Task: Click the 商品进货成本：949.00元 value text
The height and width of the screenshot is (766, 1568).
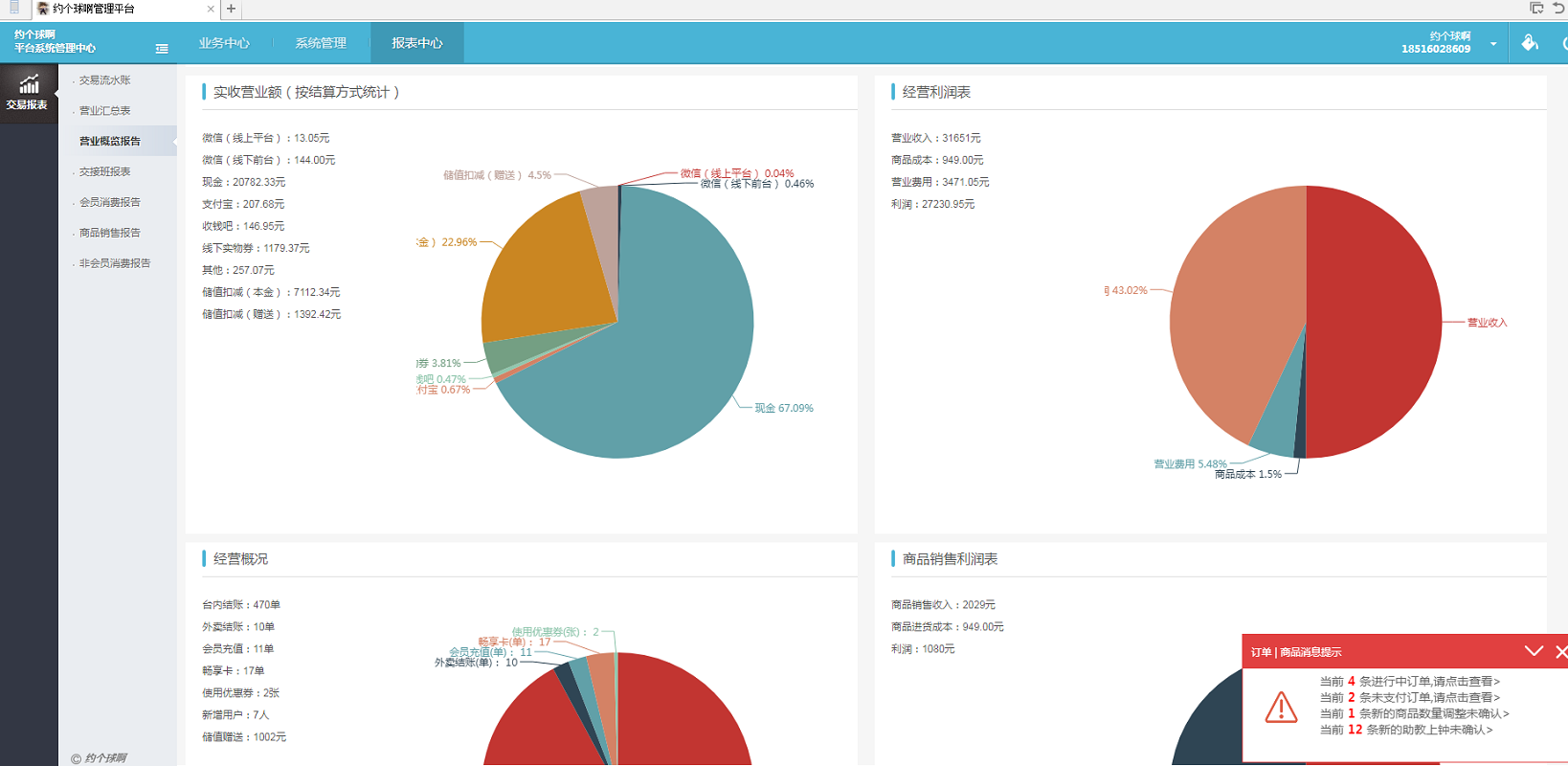Action: 948,627
